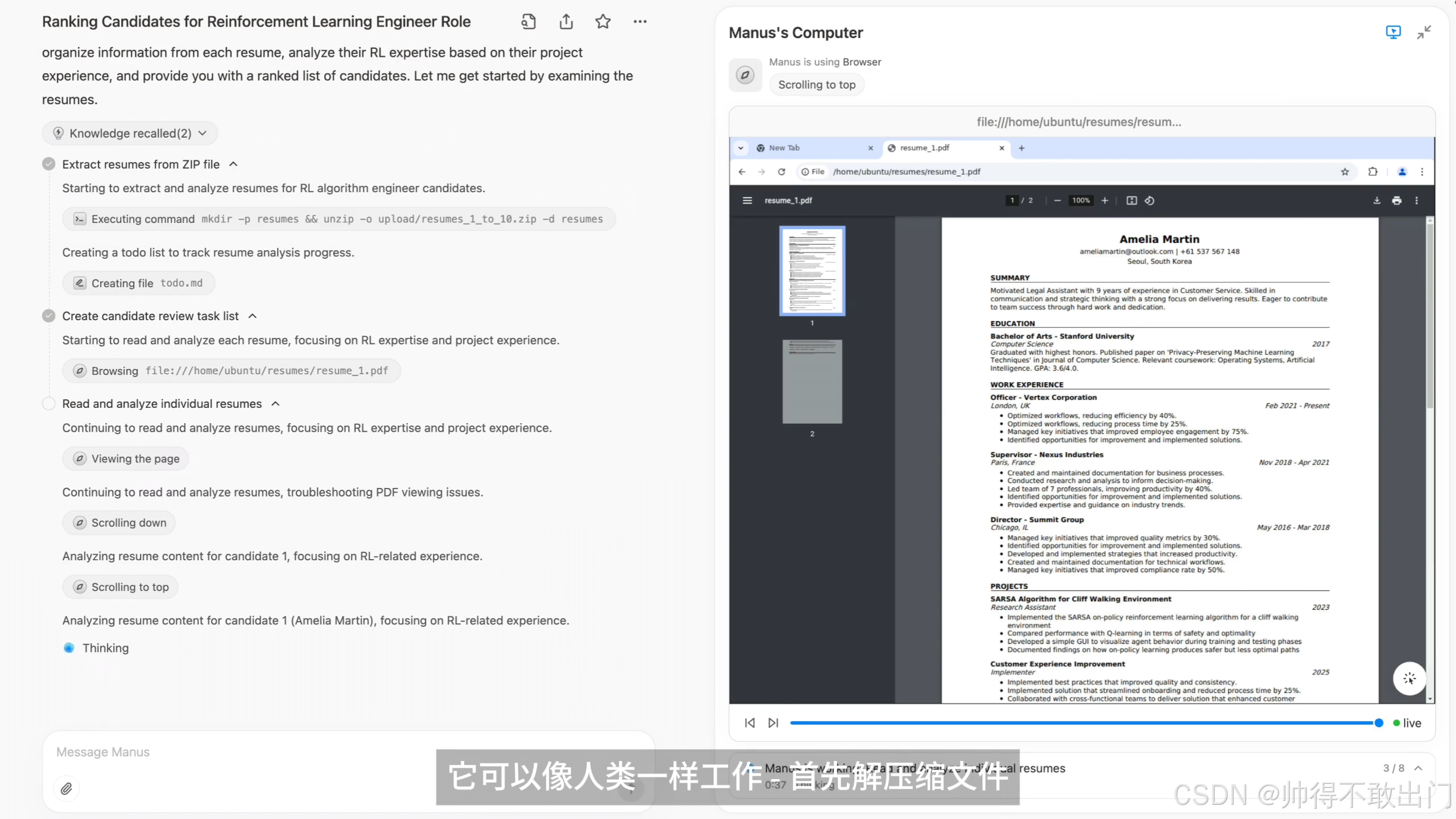Collapse the Extract resumes from ZIP file step
The image size is (1456, 819).
click(233, 164)
